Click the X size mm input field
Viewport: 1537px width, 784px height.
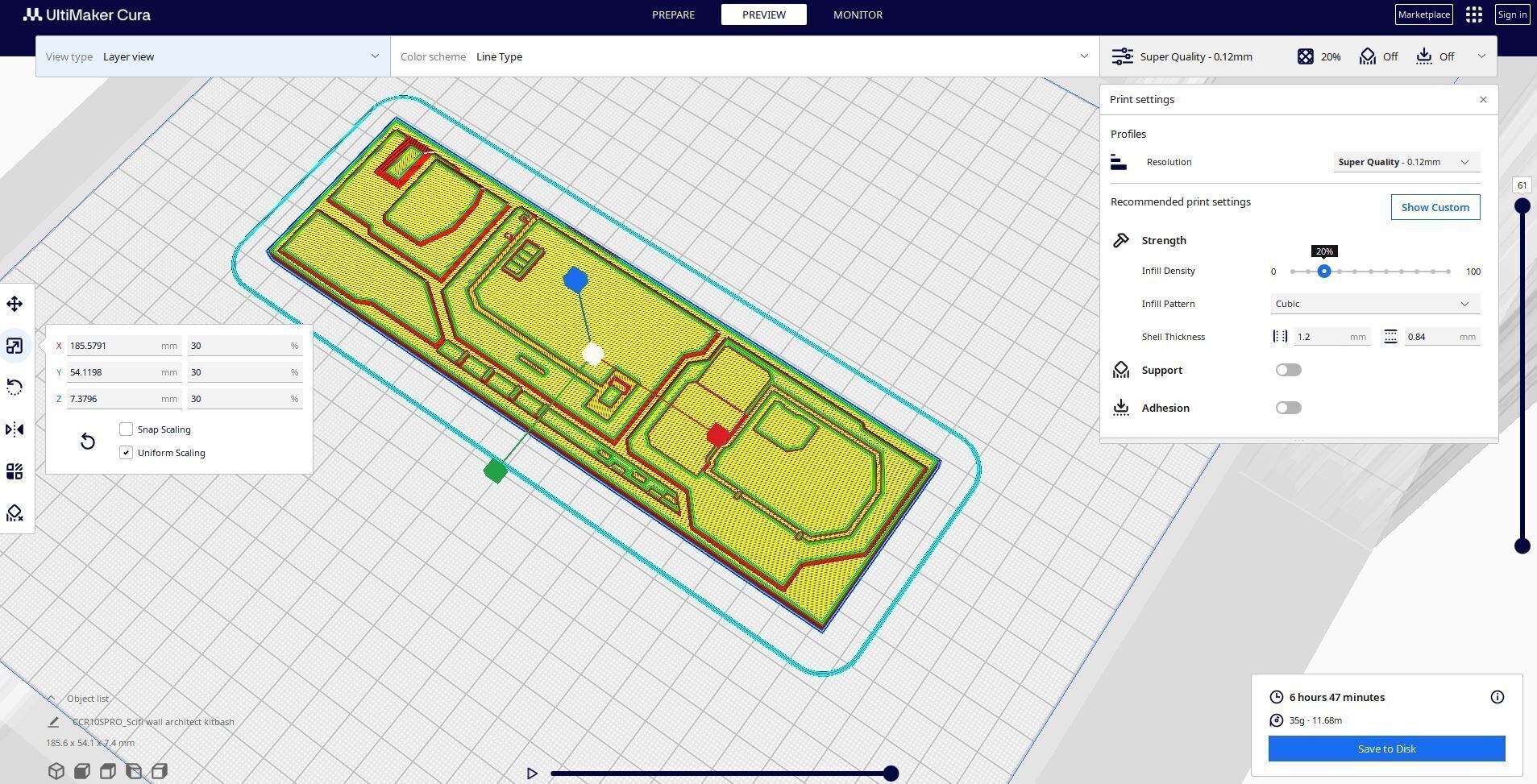click(x=124, y=346)
